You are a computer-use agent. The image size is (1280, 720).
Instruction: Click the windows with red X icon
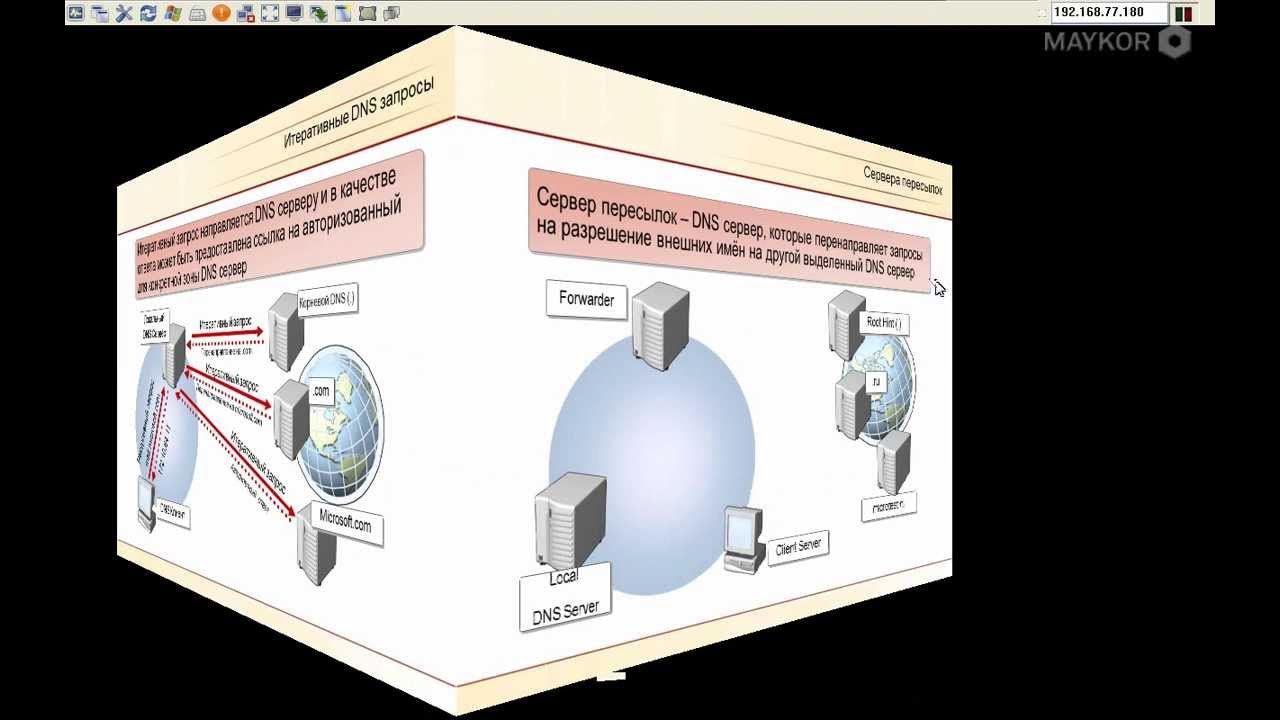(245, 13)
